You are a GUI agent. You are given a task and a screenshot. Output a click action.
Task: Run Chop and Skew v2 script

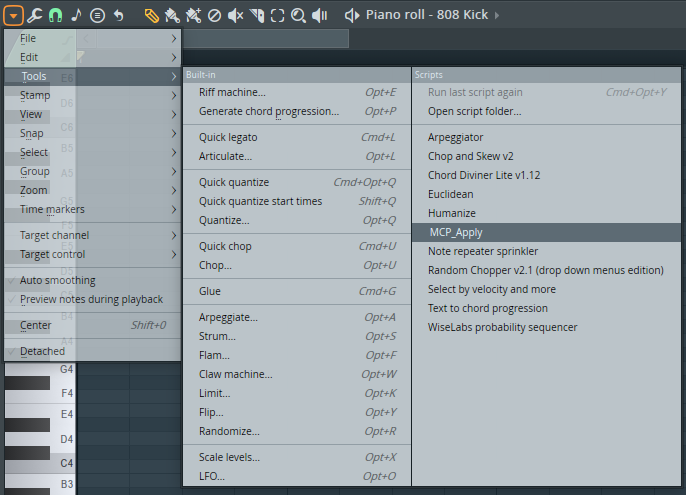click(x=546, y=156)
